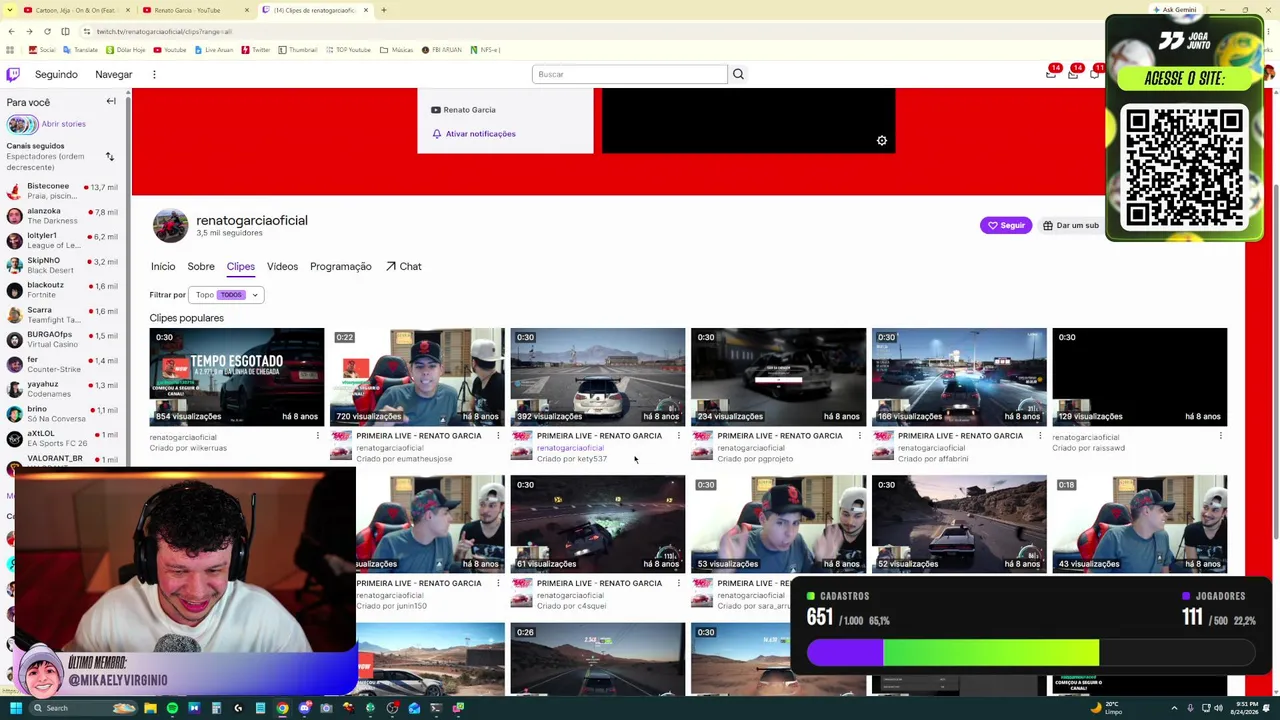Click Abrir stories link

(63, 124)
